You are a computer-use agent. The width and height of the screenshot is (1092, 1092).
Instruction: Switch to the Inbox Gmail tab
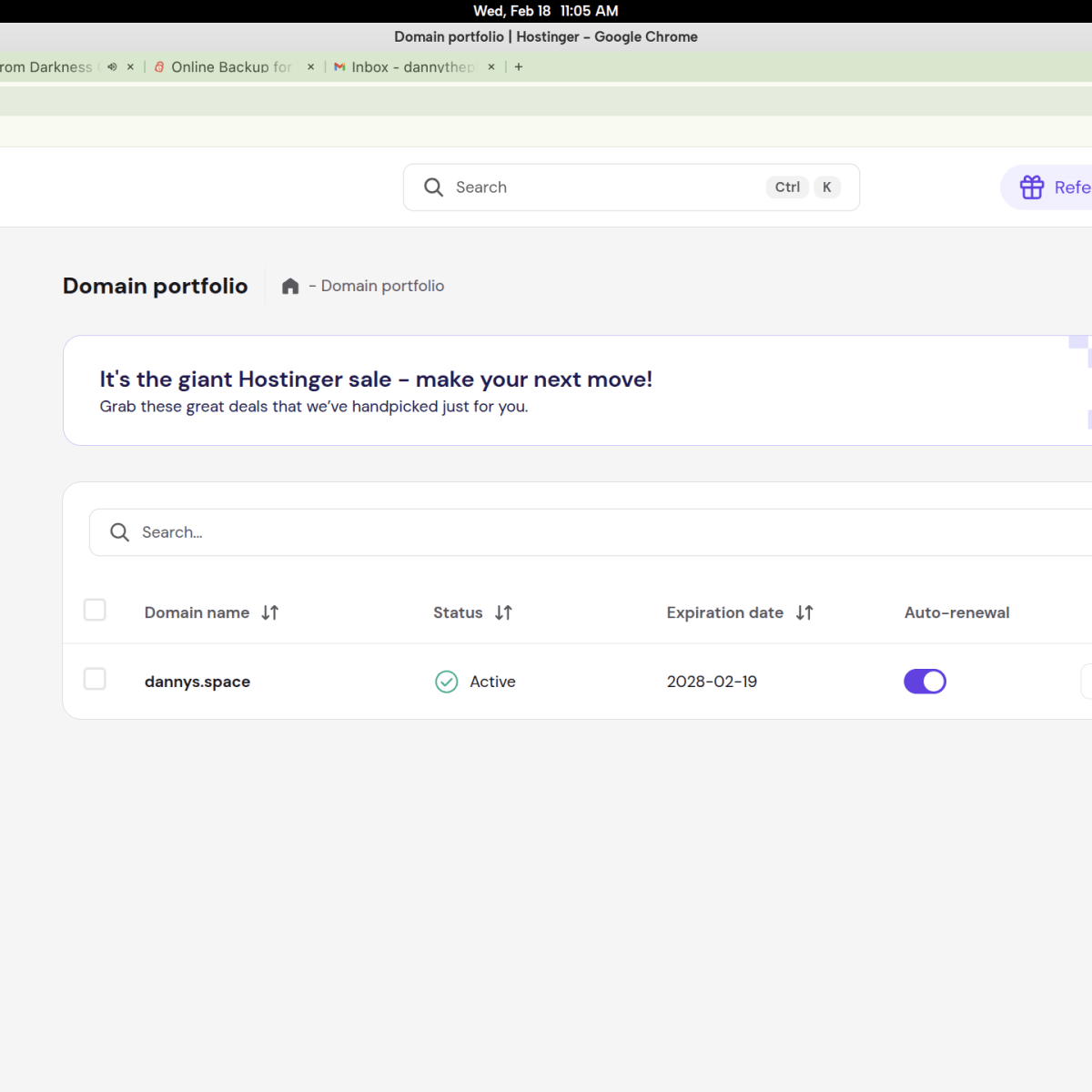[x=409, y=66]
